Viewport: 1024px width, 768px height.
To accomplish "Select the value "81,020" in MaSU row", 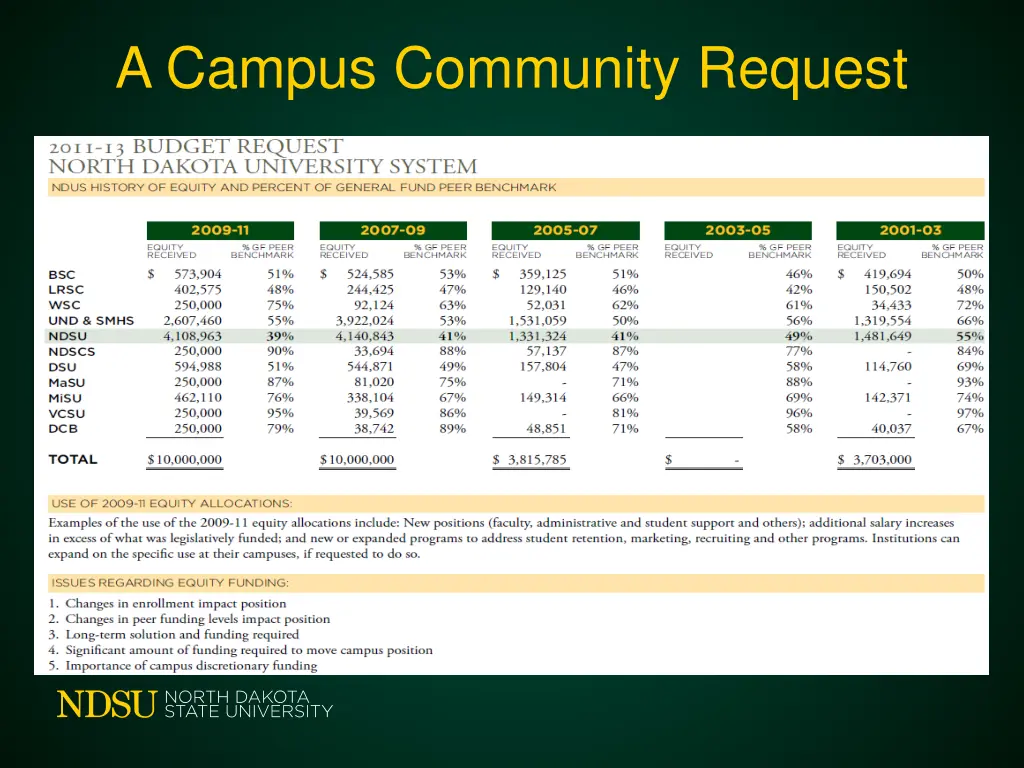I will [374, 382].
